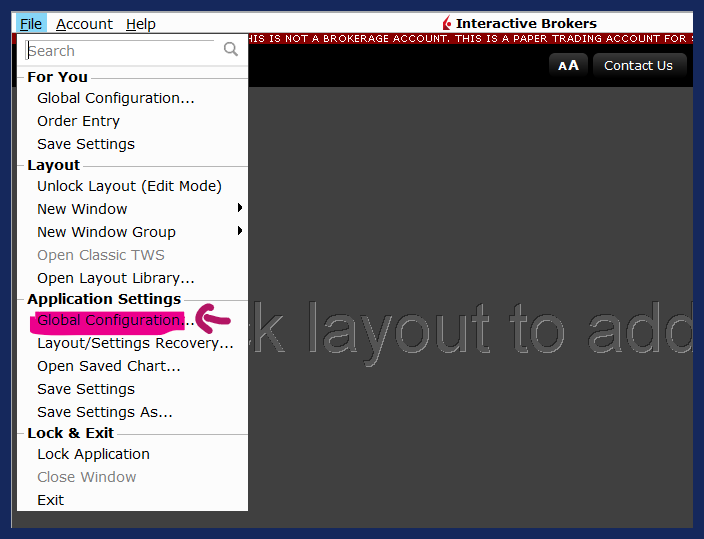Expand the New Window Group submenu arrow
Viewport: 704px width, 539px height.
240,232
